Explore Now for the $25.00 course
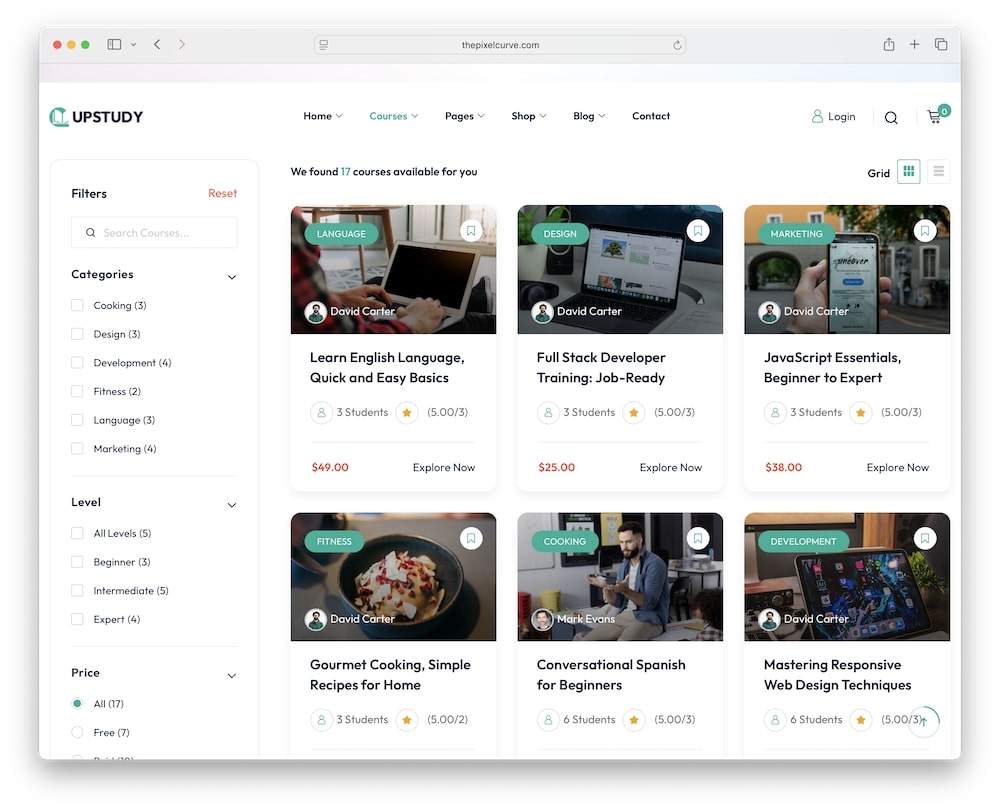1000x811 pixels. [x=670, y=467]
